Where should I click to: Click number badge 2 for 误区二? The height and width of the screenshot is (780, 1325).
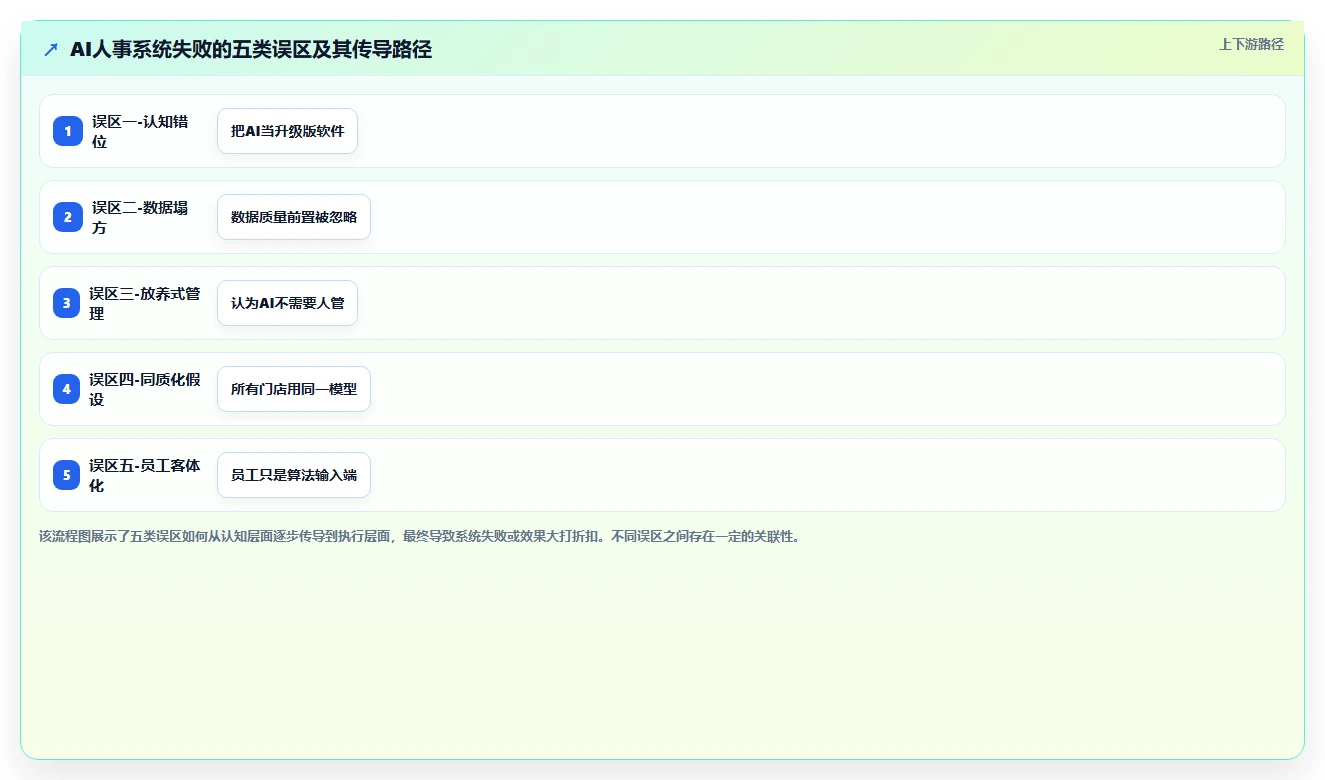67,217
